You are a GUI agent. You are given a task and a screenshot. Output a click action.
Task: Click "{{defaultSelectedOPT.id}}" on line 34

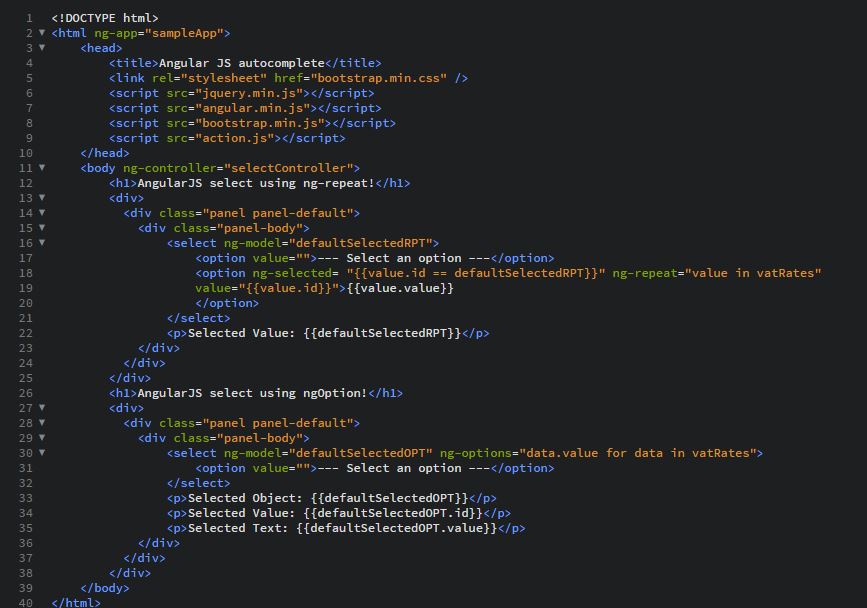[393, 513]
